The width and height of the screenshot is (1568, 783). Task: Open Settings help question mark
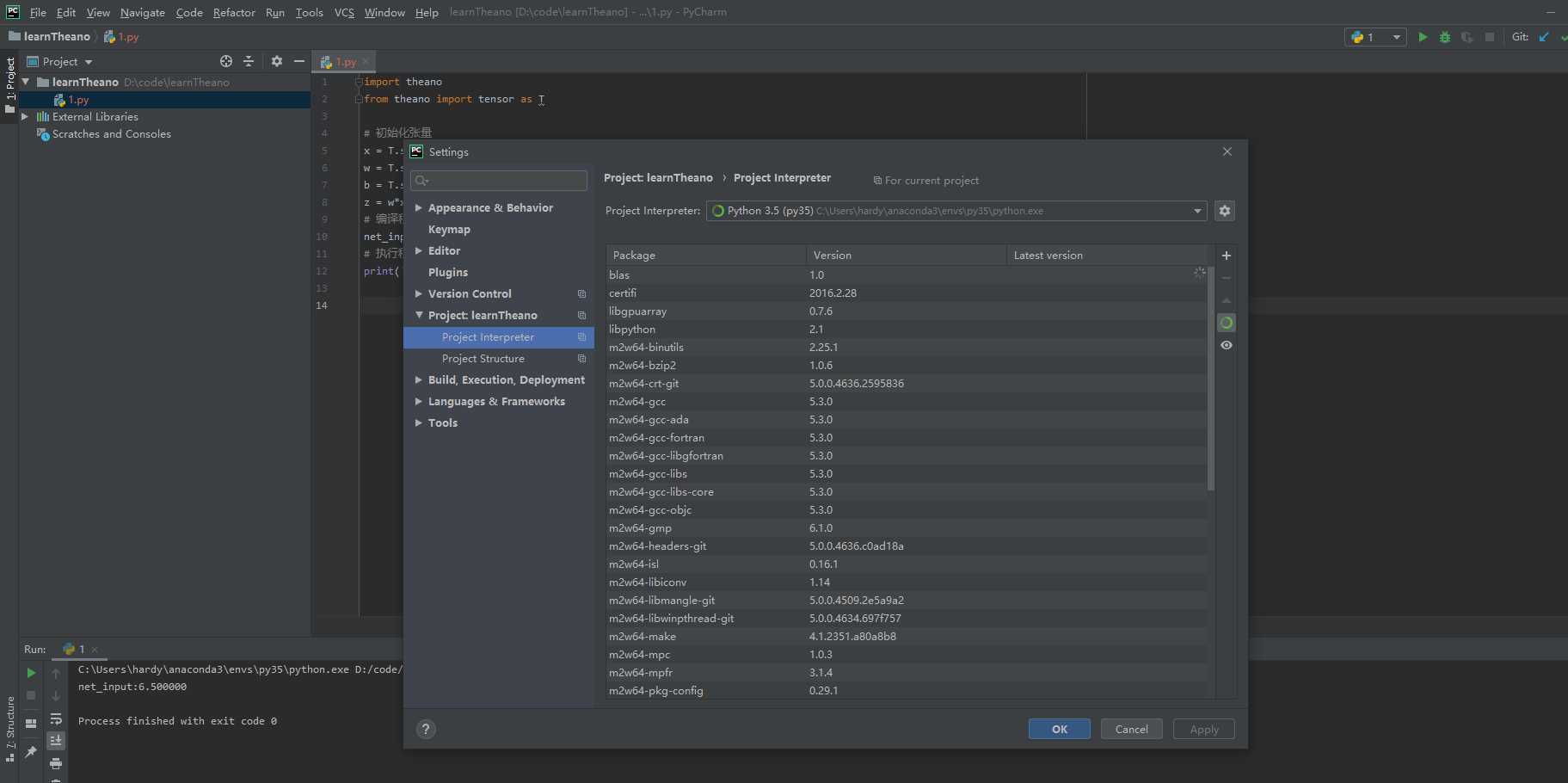(x=426, y=729)
